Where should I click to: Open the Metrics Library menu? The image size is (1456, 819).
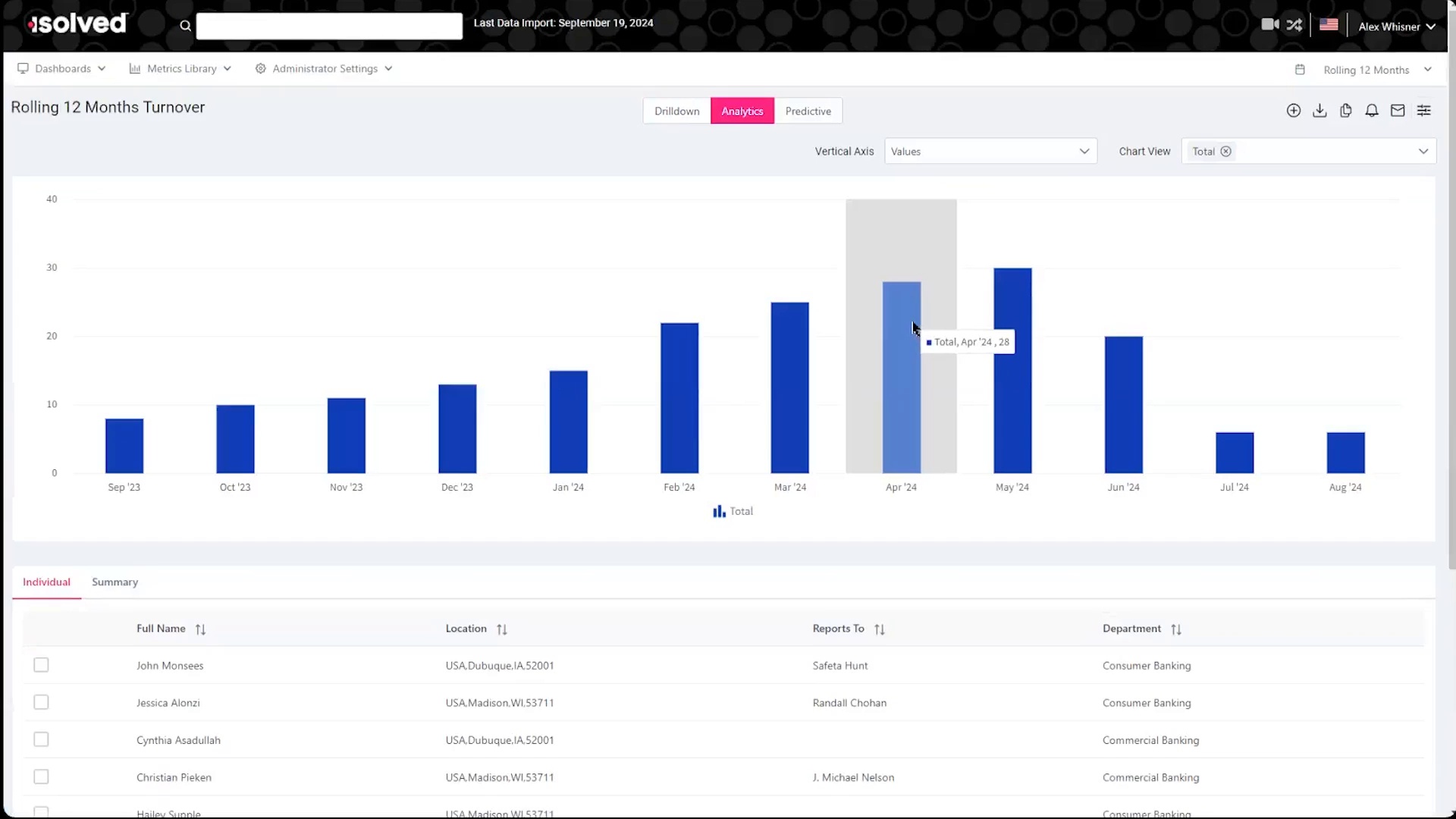(180, 68)
